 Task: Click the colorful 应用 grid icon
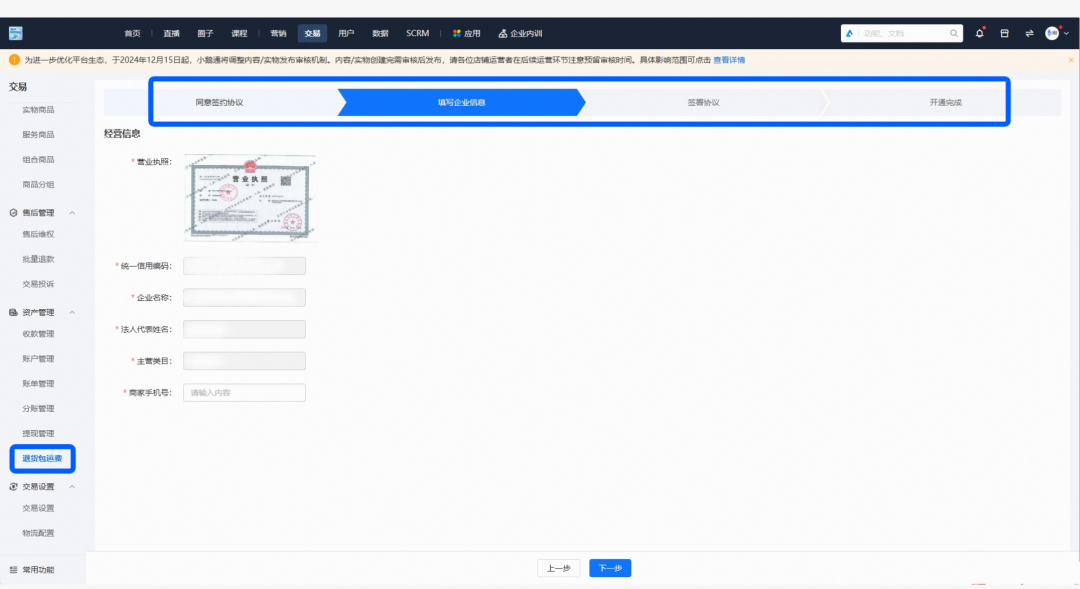click(x=457, y=33)
